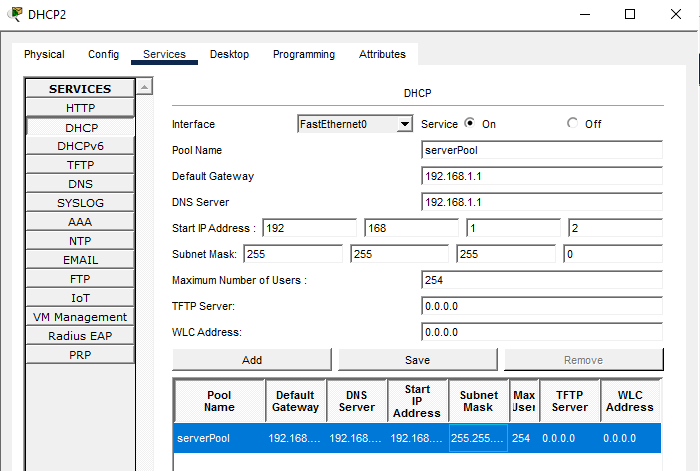Image resolution: width=700 pixels, height=471 pixels.
Task: Click the Save button
Action: point(417,360)
